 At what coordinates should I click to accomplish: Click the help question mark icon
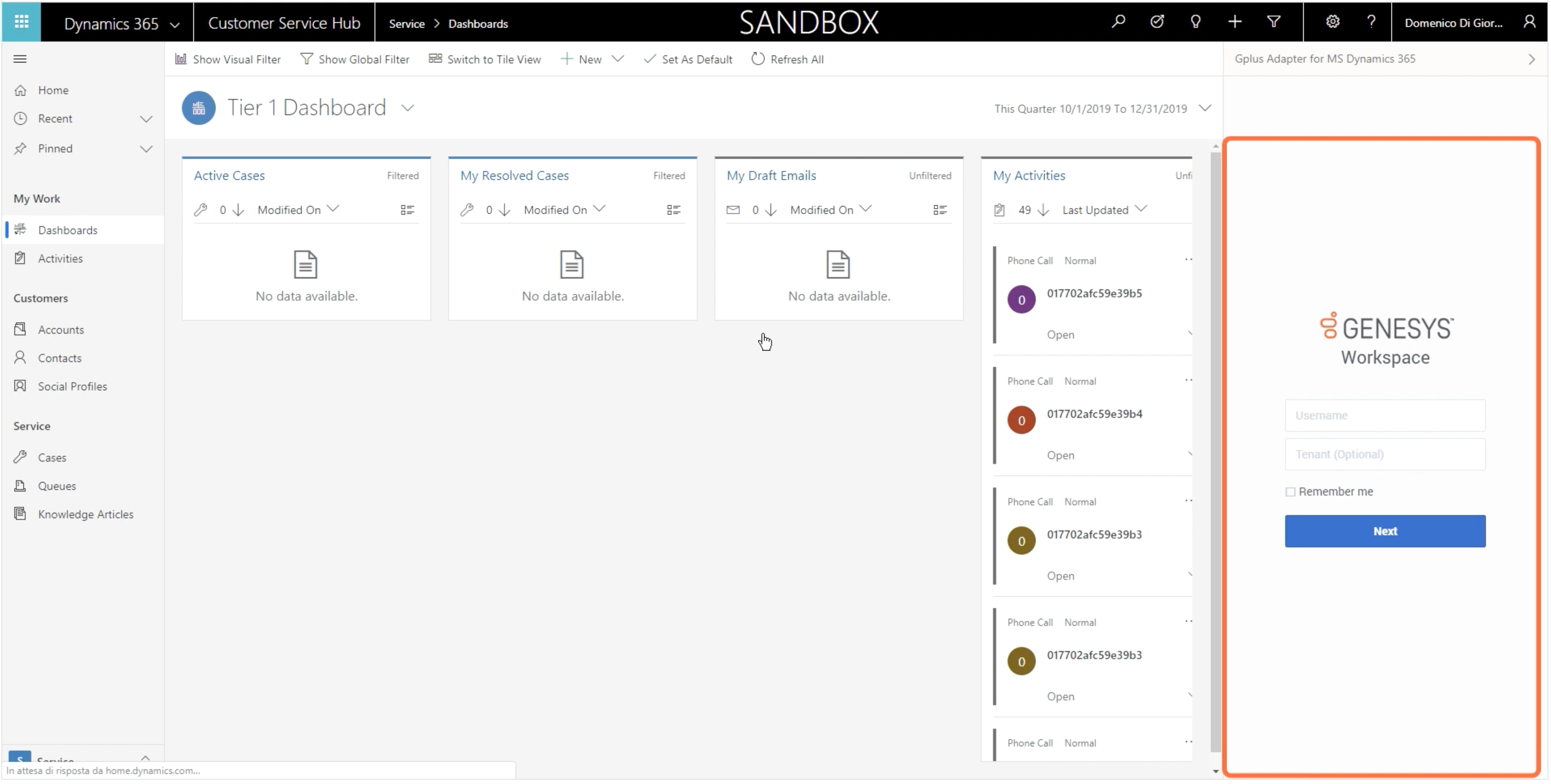pos(1371,22)
